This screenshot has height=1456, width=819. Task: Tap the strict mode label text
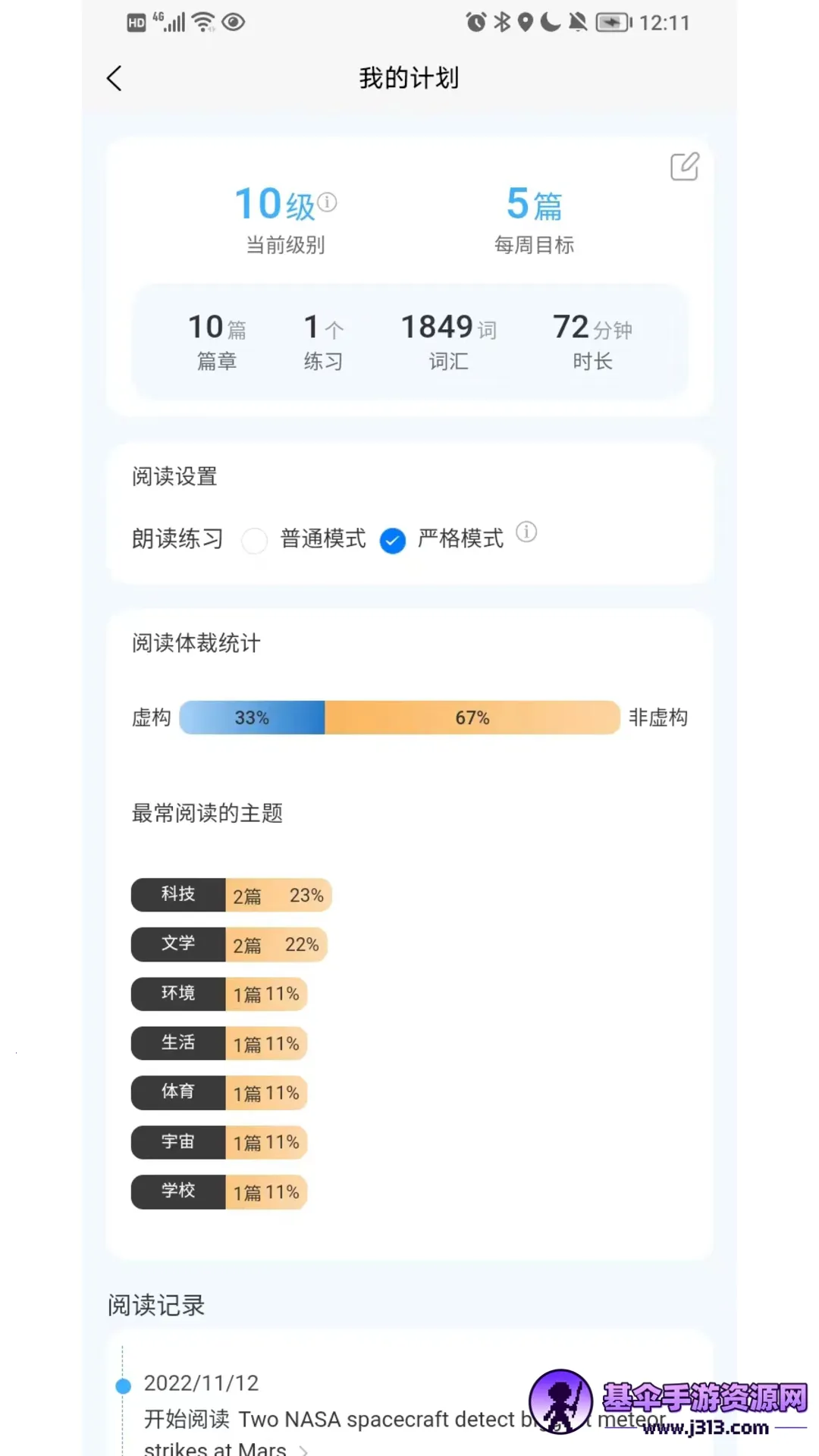[x=460, y=539]
